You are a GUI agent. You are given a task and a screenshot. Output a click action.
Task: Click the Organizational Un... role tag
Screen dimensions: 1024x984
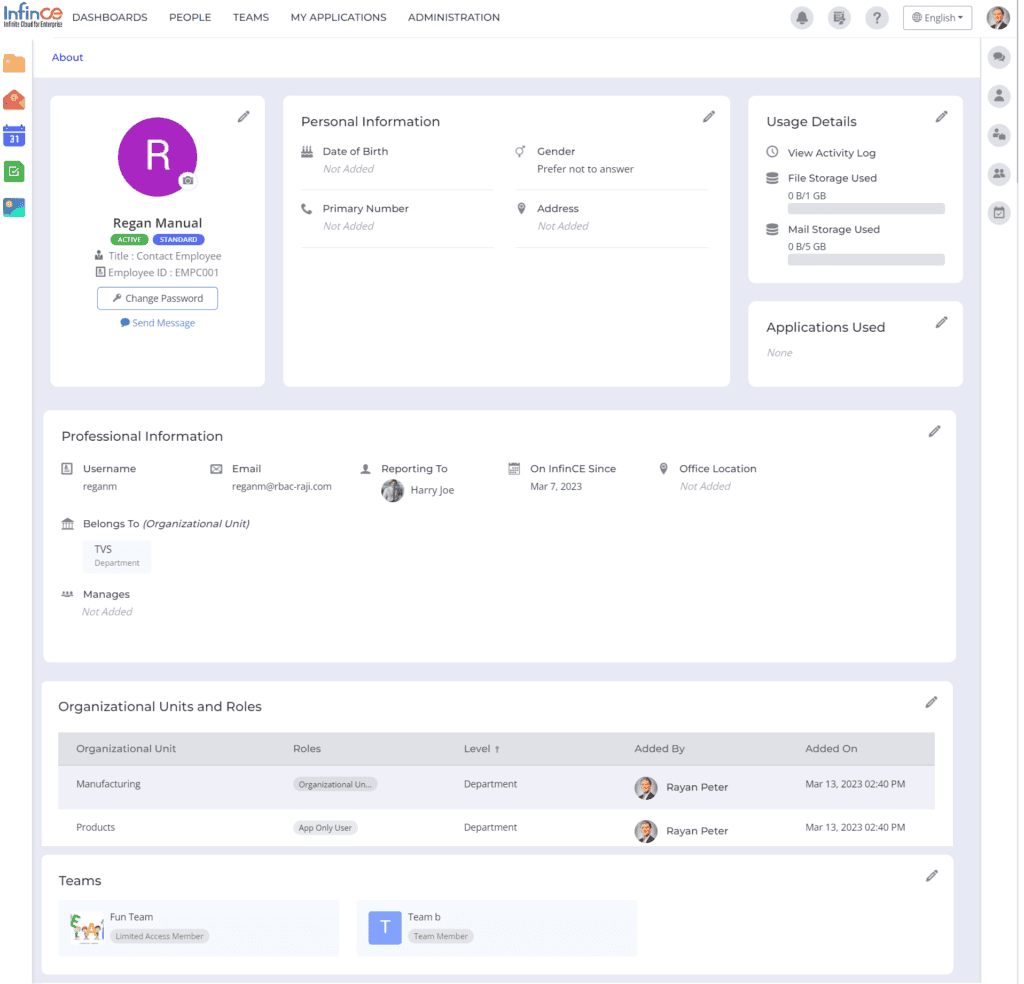[x=335, y=785]
